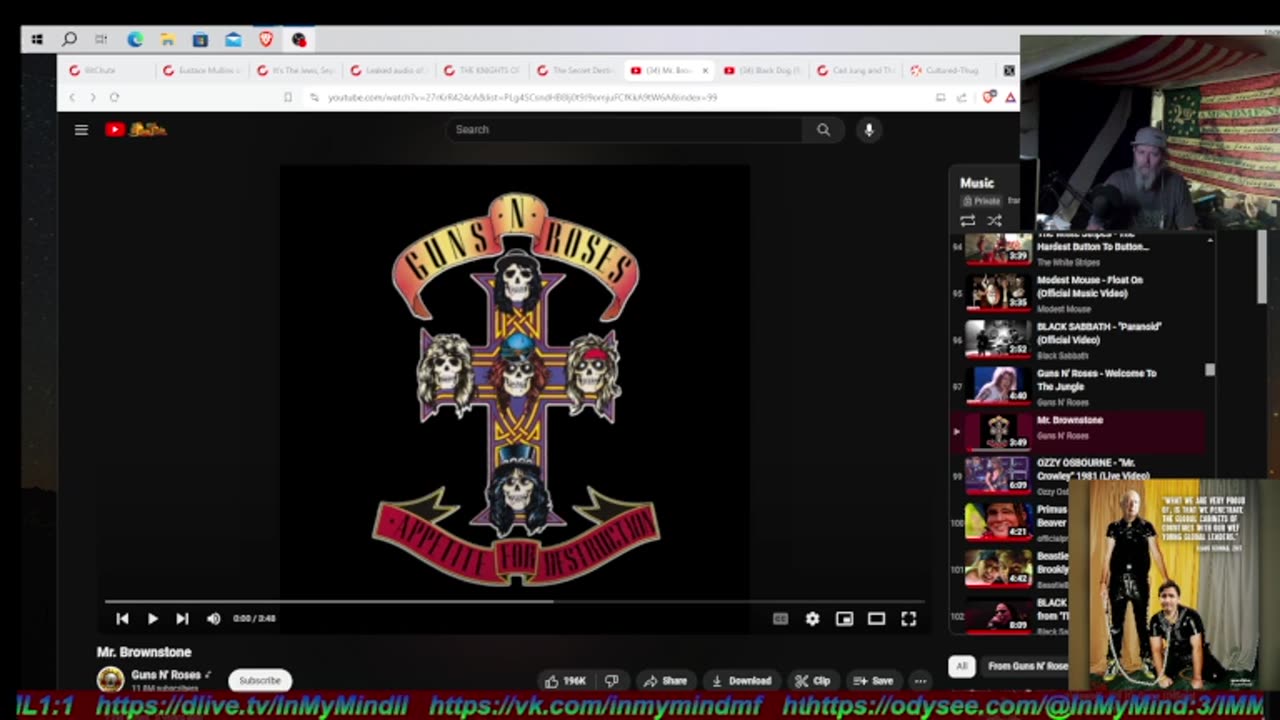The height and width of the screenshot is (720, 1280).
Task: Switch to miniplayer mode
Action: pyautogui.click(x=844, y=619)
